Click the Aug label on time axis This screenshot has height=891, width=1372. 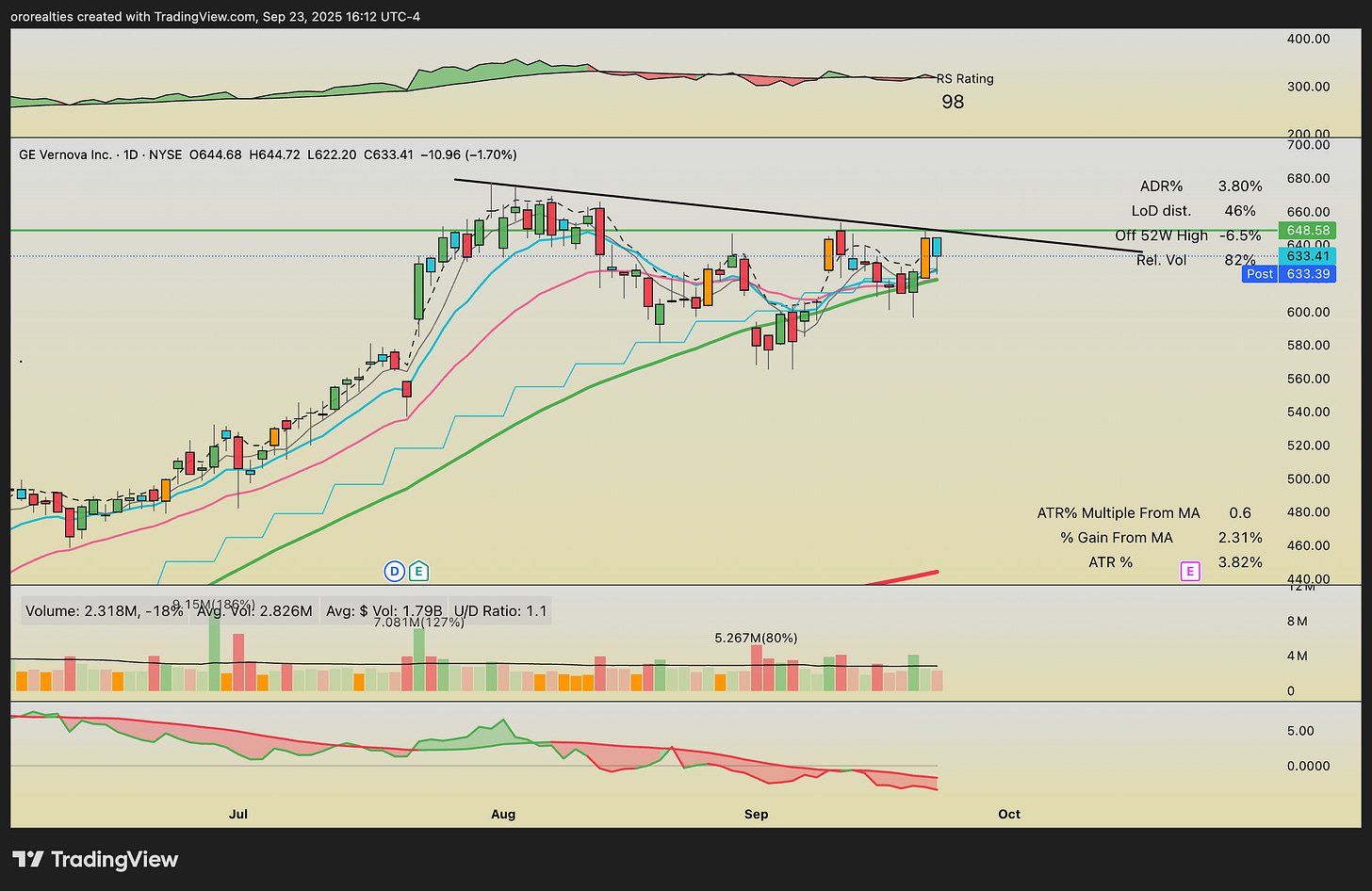click(503, 814)
